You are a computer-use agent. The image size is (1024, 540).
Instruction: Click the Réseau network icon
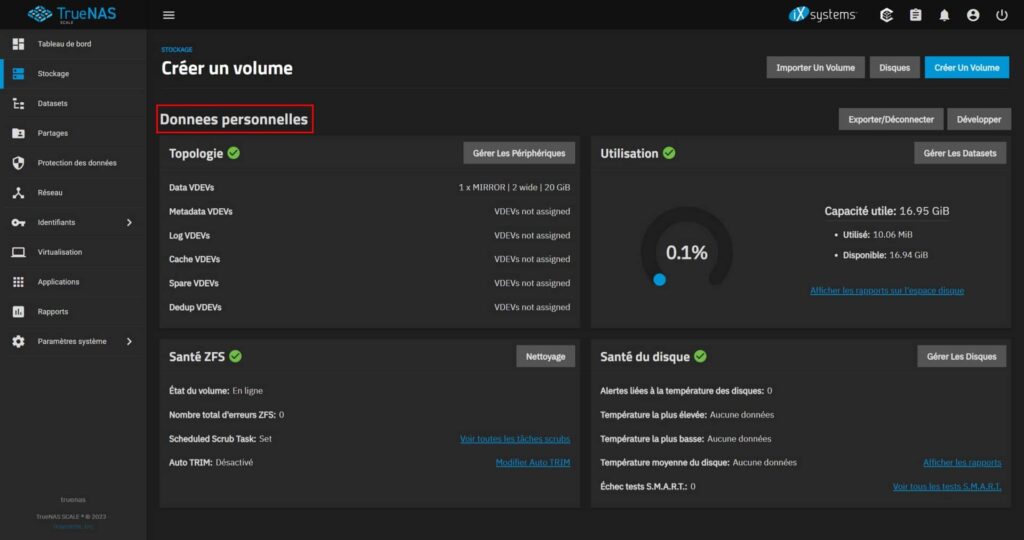coord(18,193)
